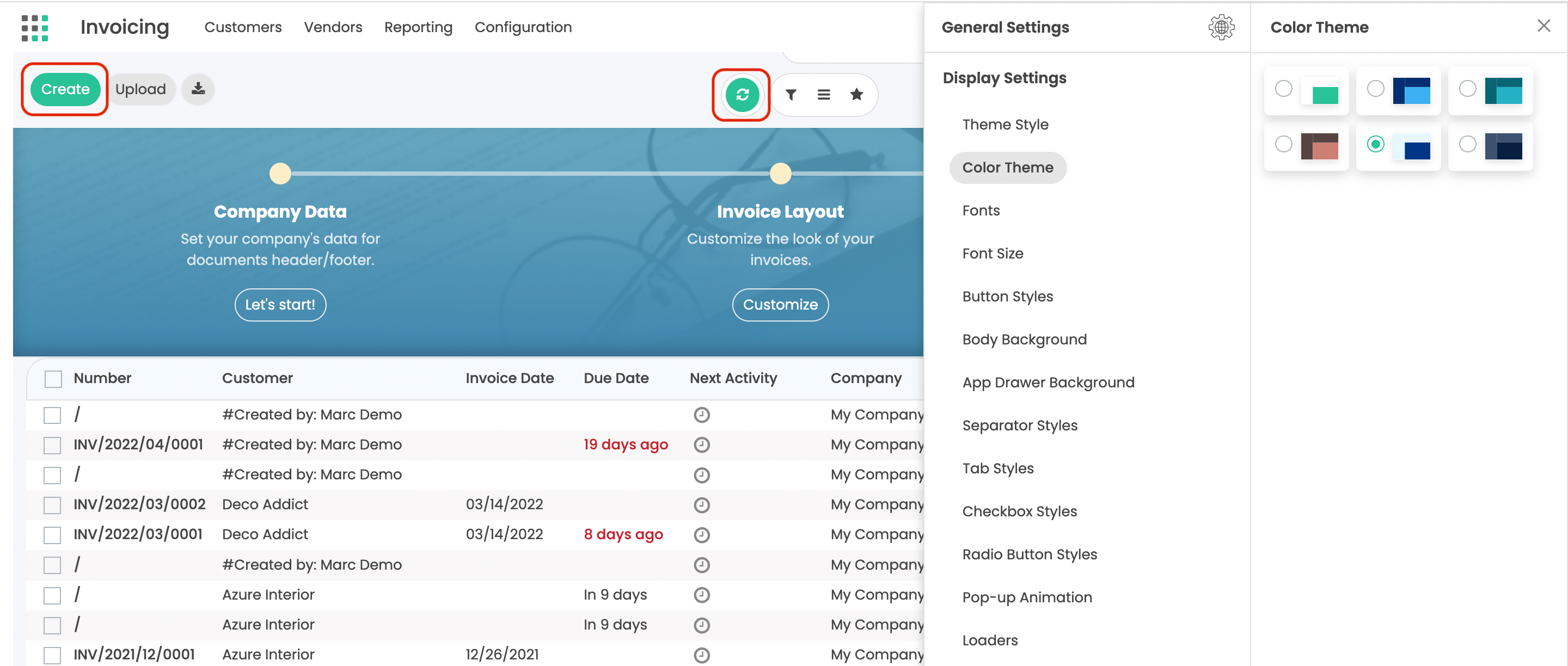The height and width of the screenshot is (666, 1568).
Task: Open the Reporting menu
Action: click(x=418, y=27)
